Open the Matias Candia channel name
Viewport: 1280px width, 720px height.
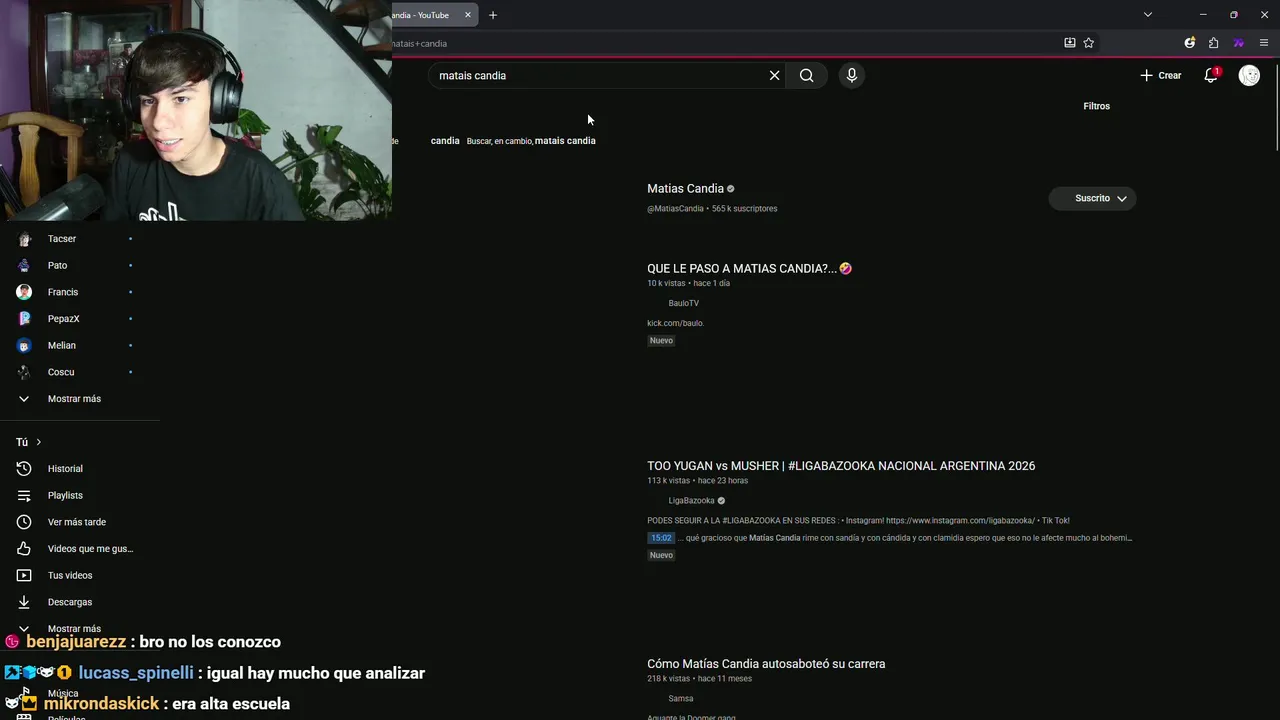(x=685, y=188)
